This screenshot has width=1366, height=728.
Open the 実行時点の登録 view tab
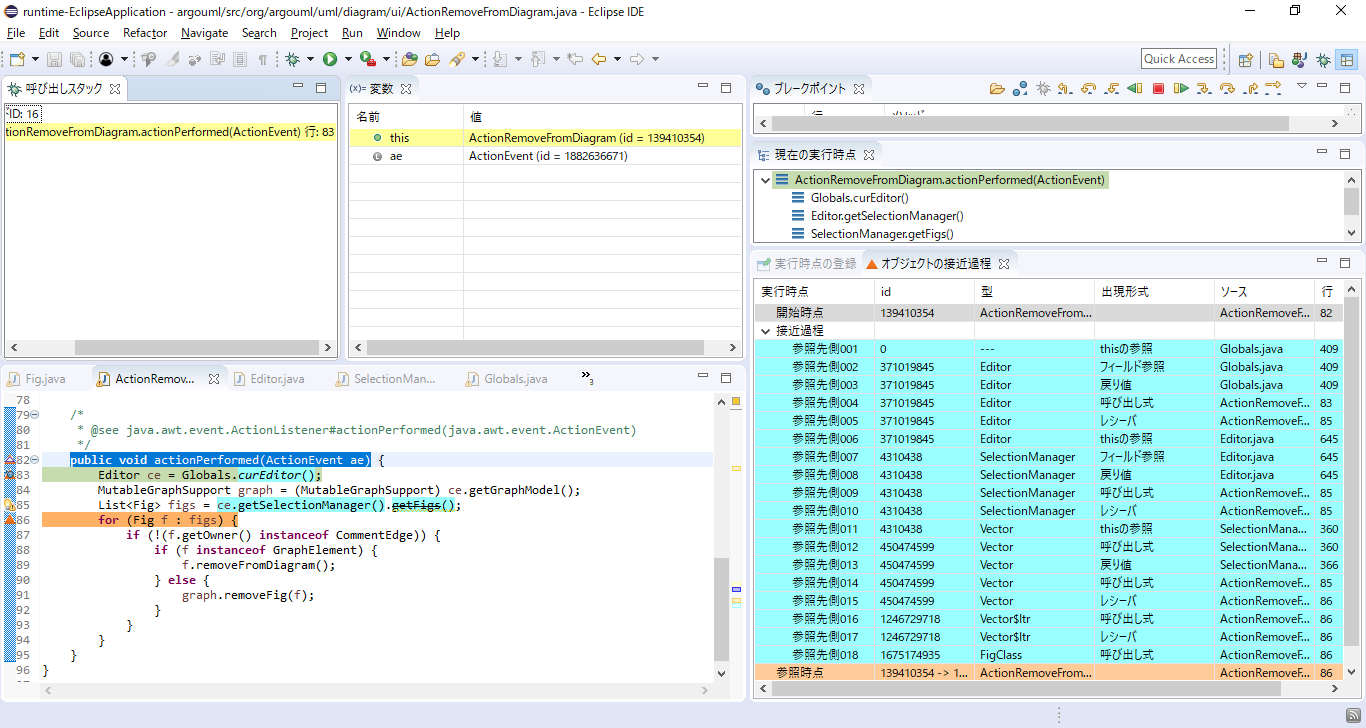(806, 264)
